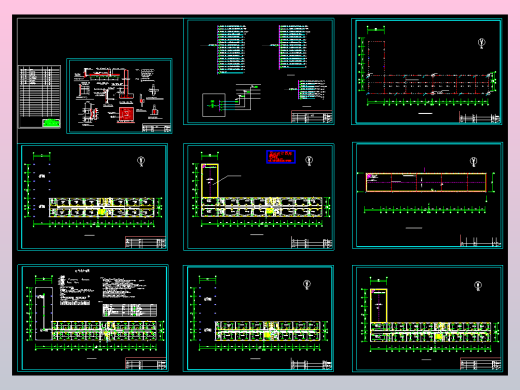Select the floor plan sheet with notes and tables
The height and width of the screenshot is (390, 520).
click(93, 318)
